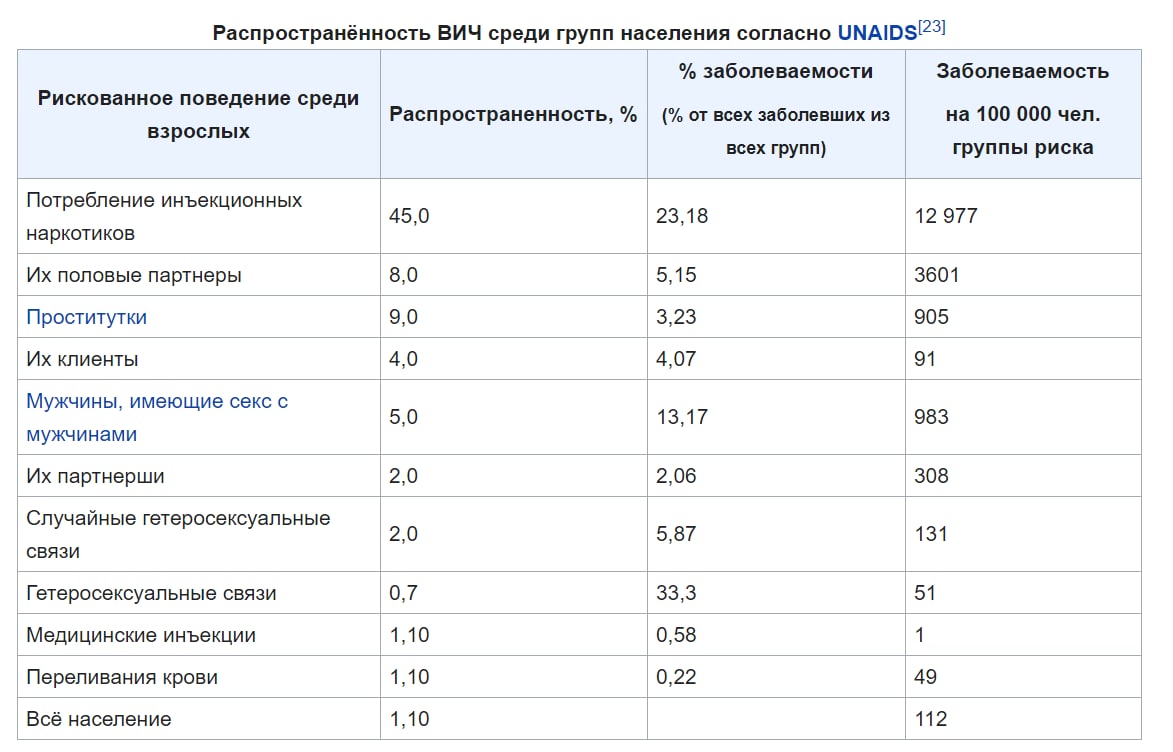This screenshot has width=1173, height=752.
Task: Select the 0,58 cell
Action: coord(777,635)
